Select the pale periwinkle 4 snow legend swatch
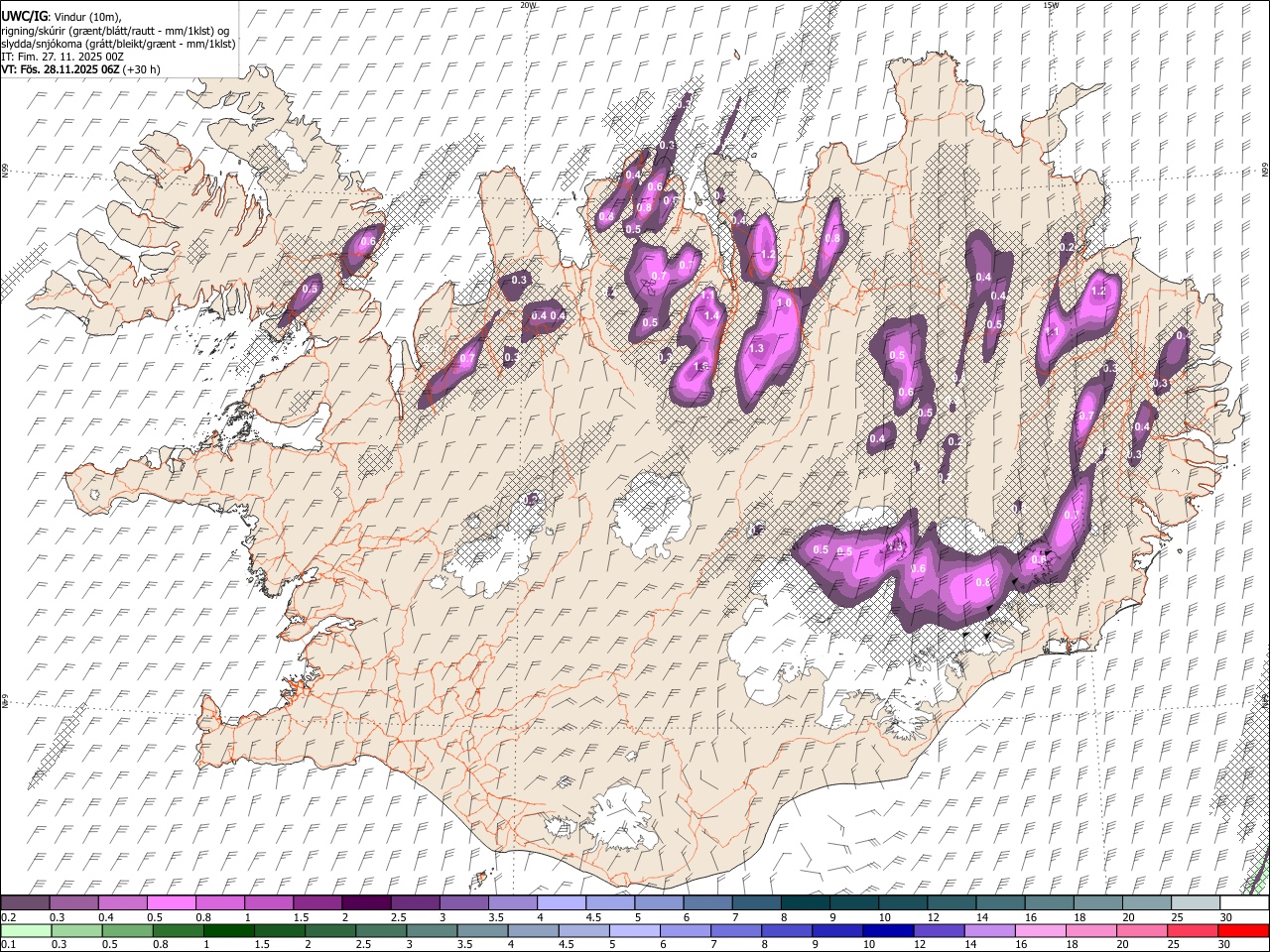This screenshot has width=1270, height=952. pyautogui.click(x=561, y=902)
